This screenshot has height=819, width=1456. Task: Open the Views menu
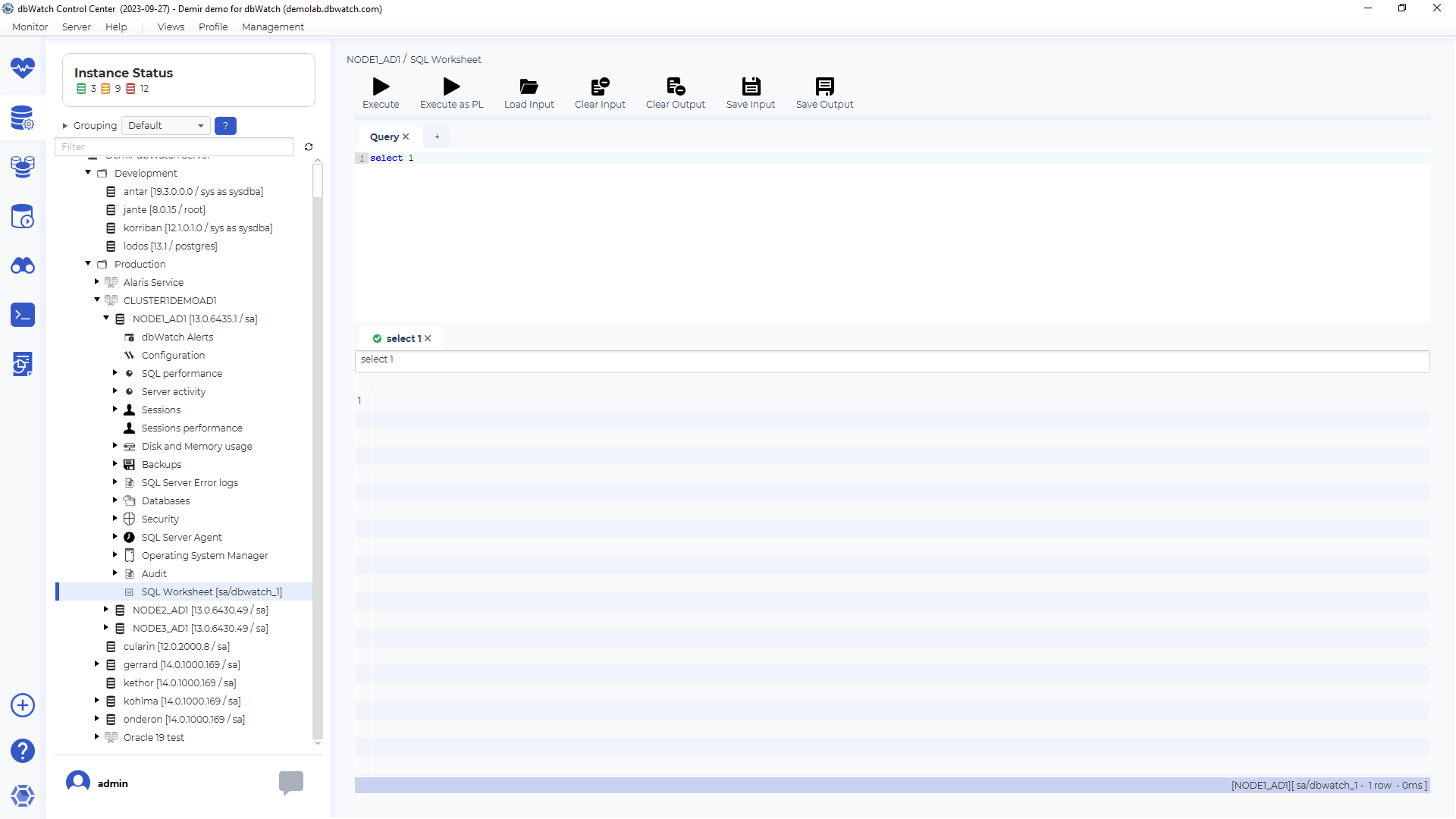171,27
